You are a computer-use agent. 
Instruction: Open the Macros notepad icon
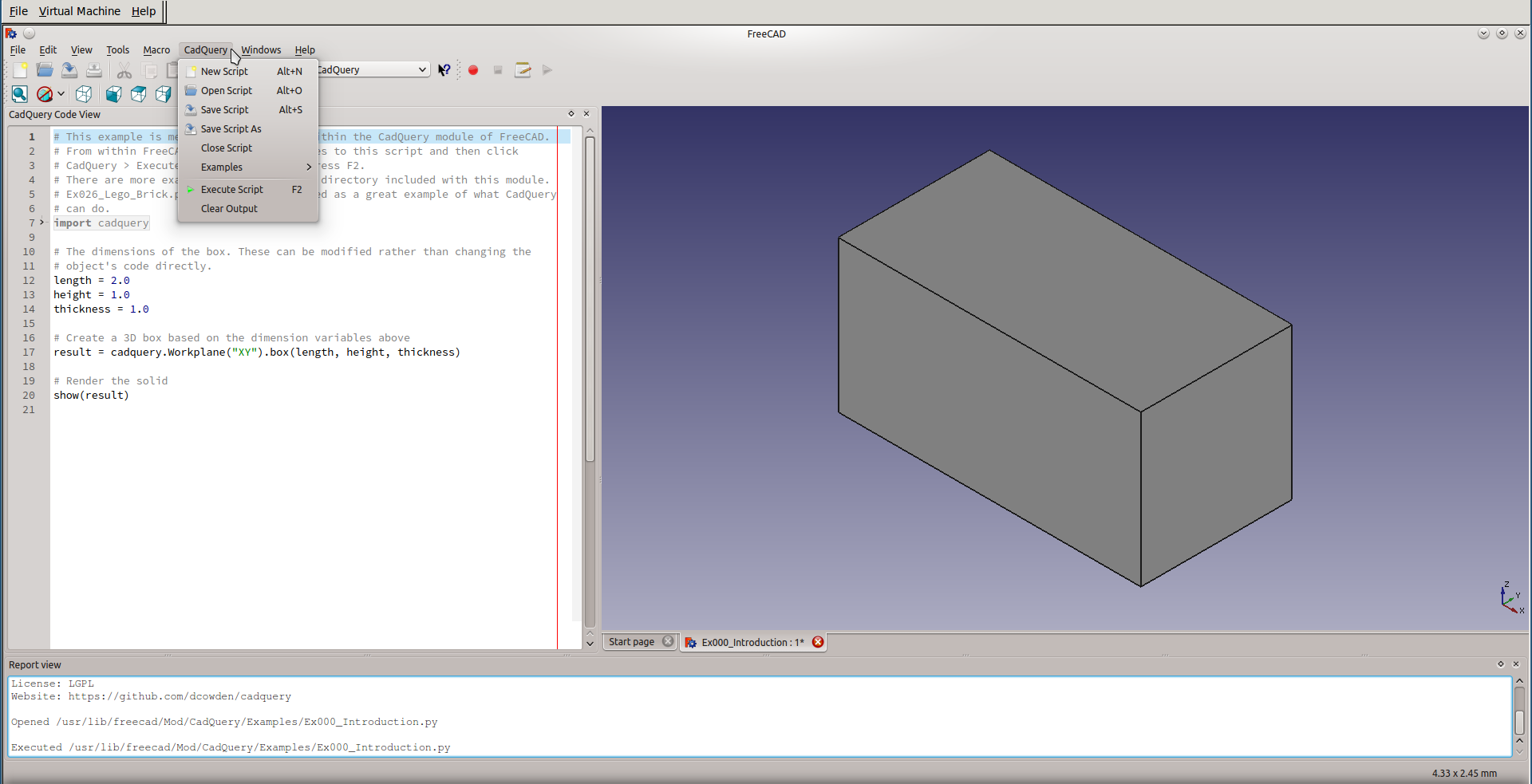pyautogui.click(x=523, y=70)
